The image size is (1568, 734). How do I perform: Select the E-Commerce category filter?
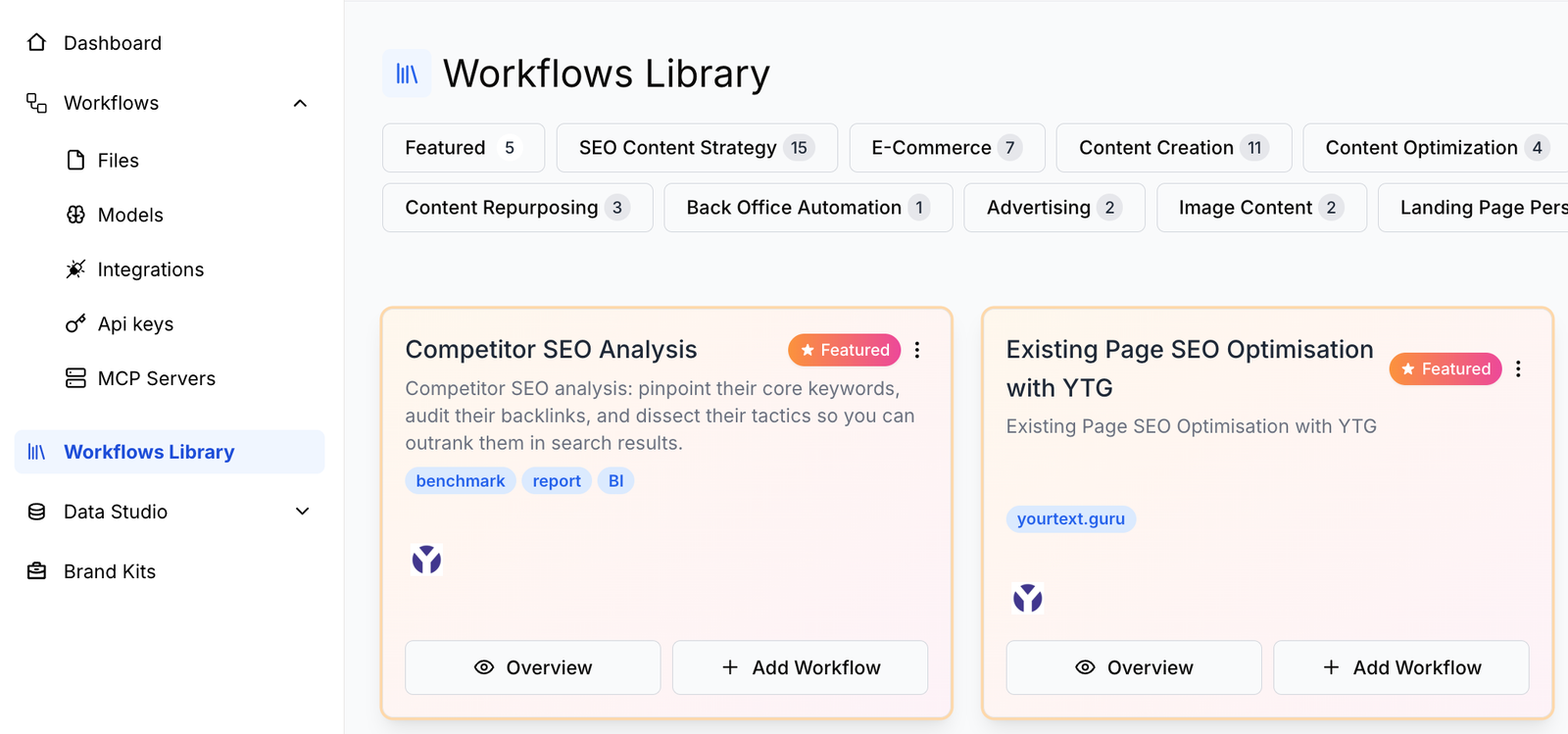(x=947, y=148)
